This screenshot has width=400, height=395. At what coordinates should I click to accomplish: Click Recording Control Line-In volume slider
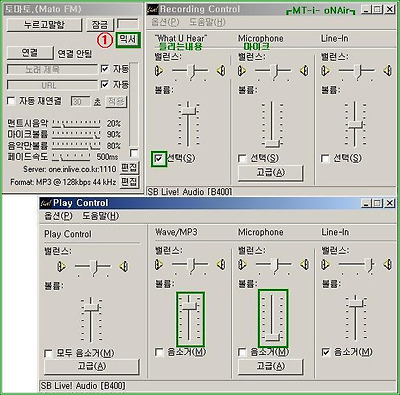355,124
